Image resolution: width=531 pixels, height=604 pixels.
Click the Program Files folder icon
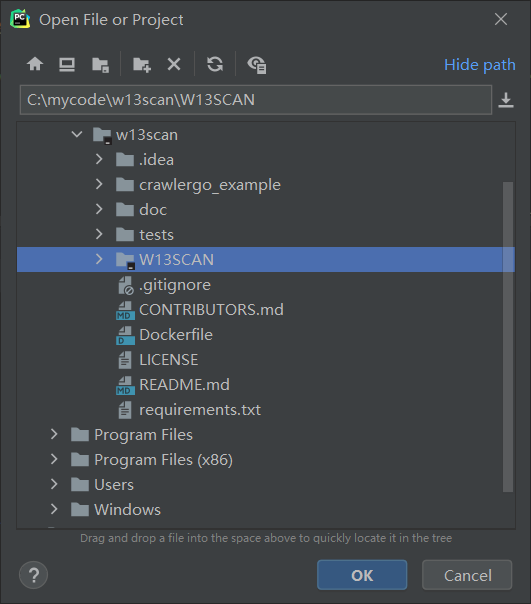coord(80,435)
